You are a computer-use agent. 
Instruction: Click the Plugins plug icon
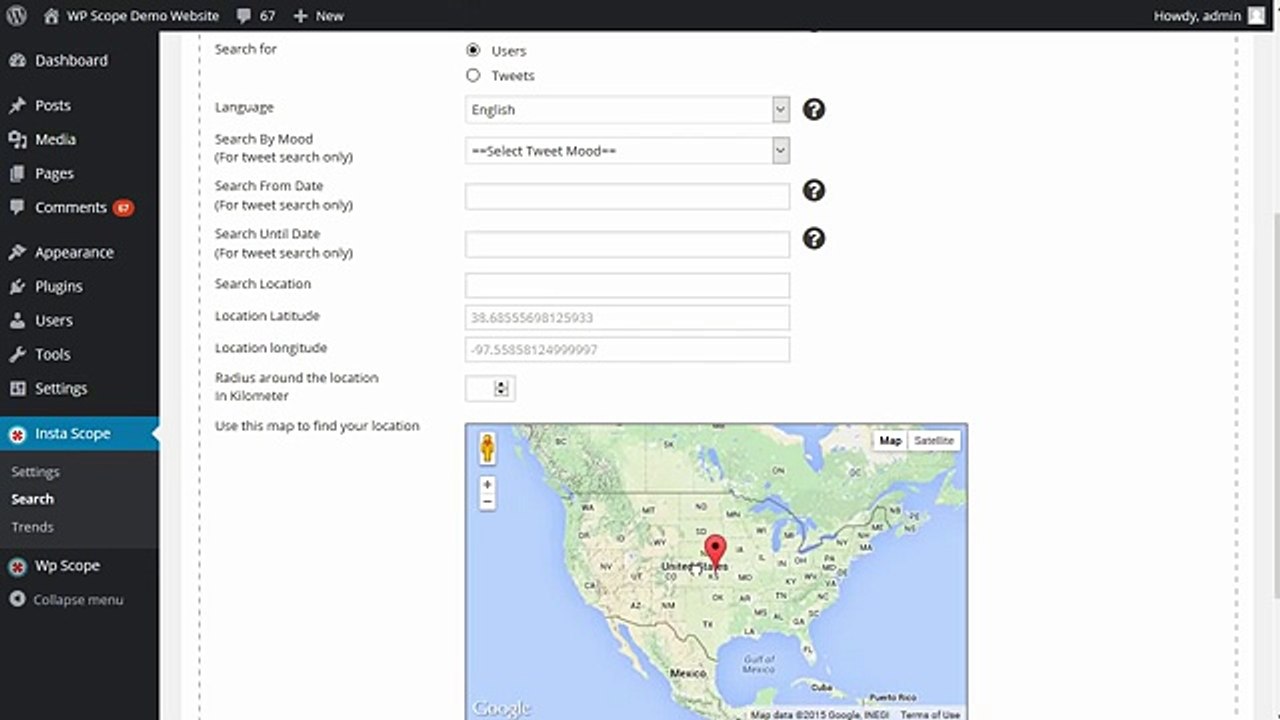[17, 286]
